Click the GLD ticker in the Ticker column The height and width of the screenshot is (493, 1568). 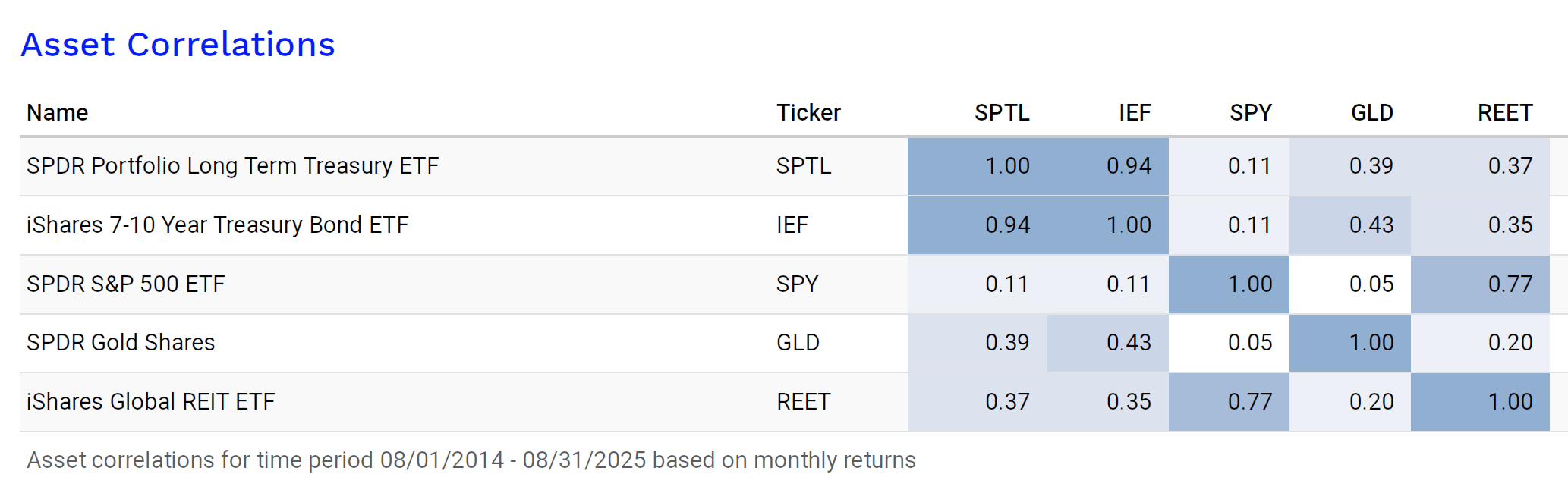(798, 343)
